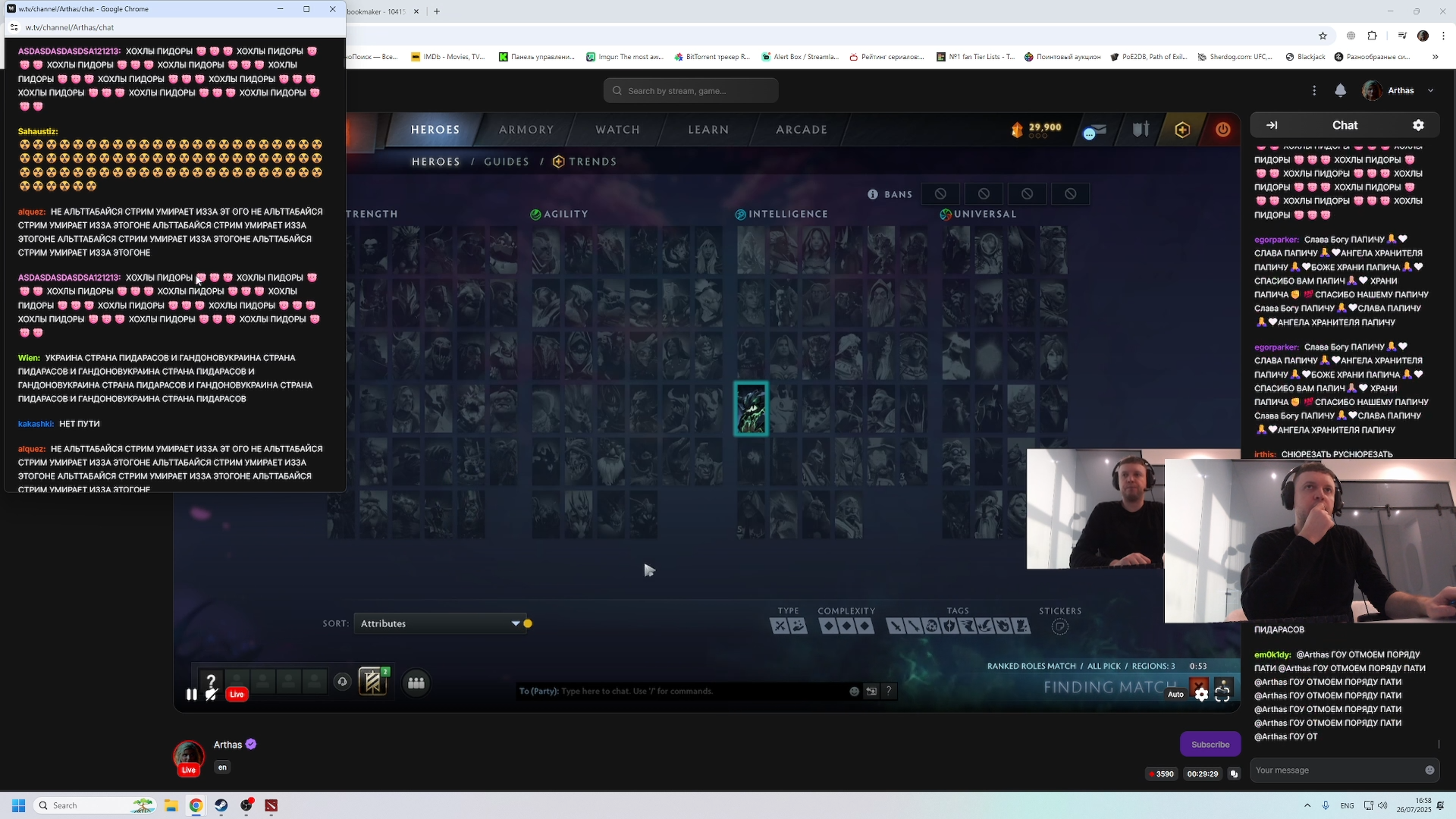
Task: Open the Sherdog bookmark
Action: coord(1235,57)
